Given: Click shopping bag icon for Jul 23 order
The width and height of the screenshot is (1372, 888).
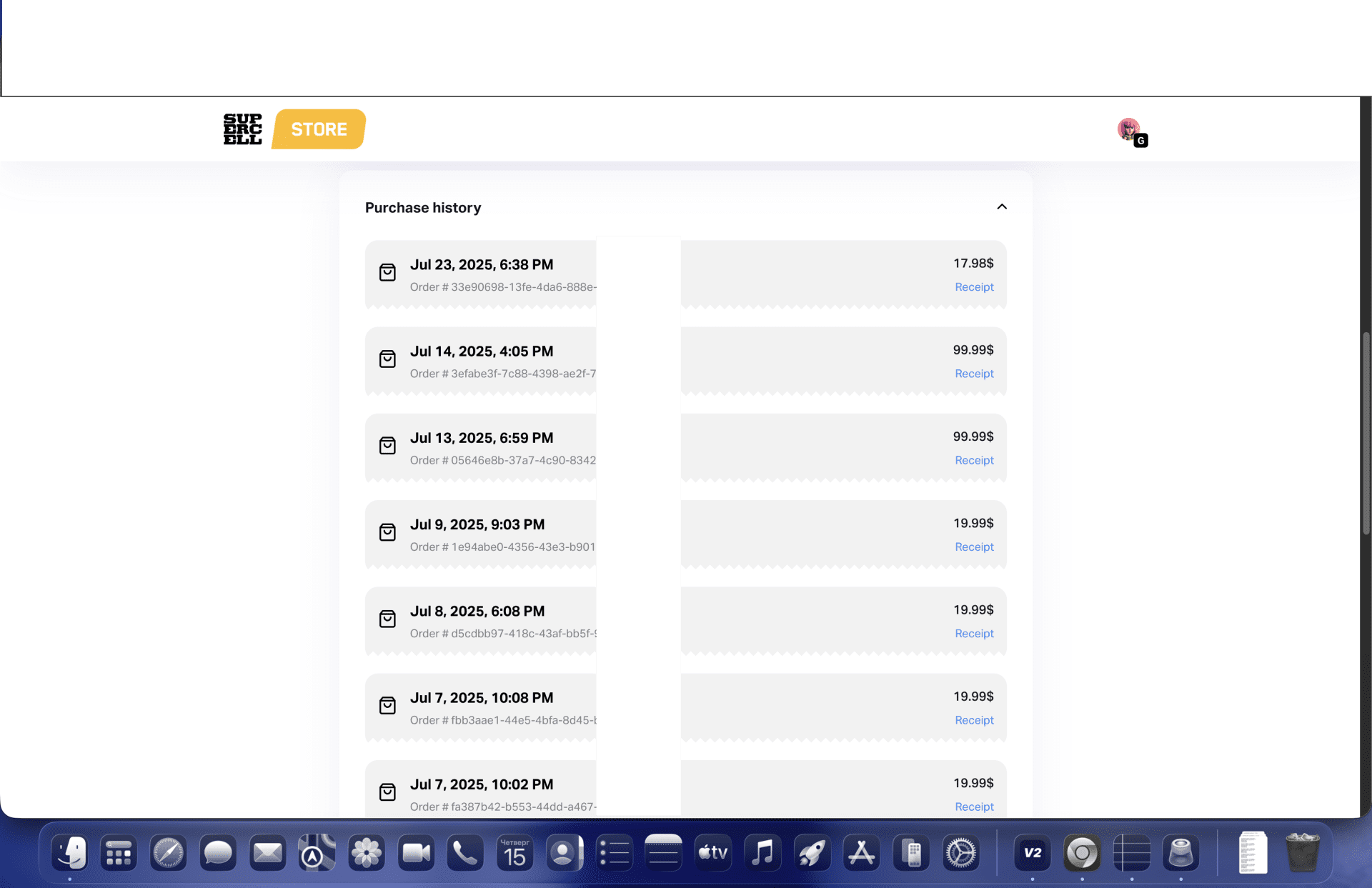Looking at the screenshot, I should point(387,272).
